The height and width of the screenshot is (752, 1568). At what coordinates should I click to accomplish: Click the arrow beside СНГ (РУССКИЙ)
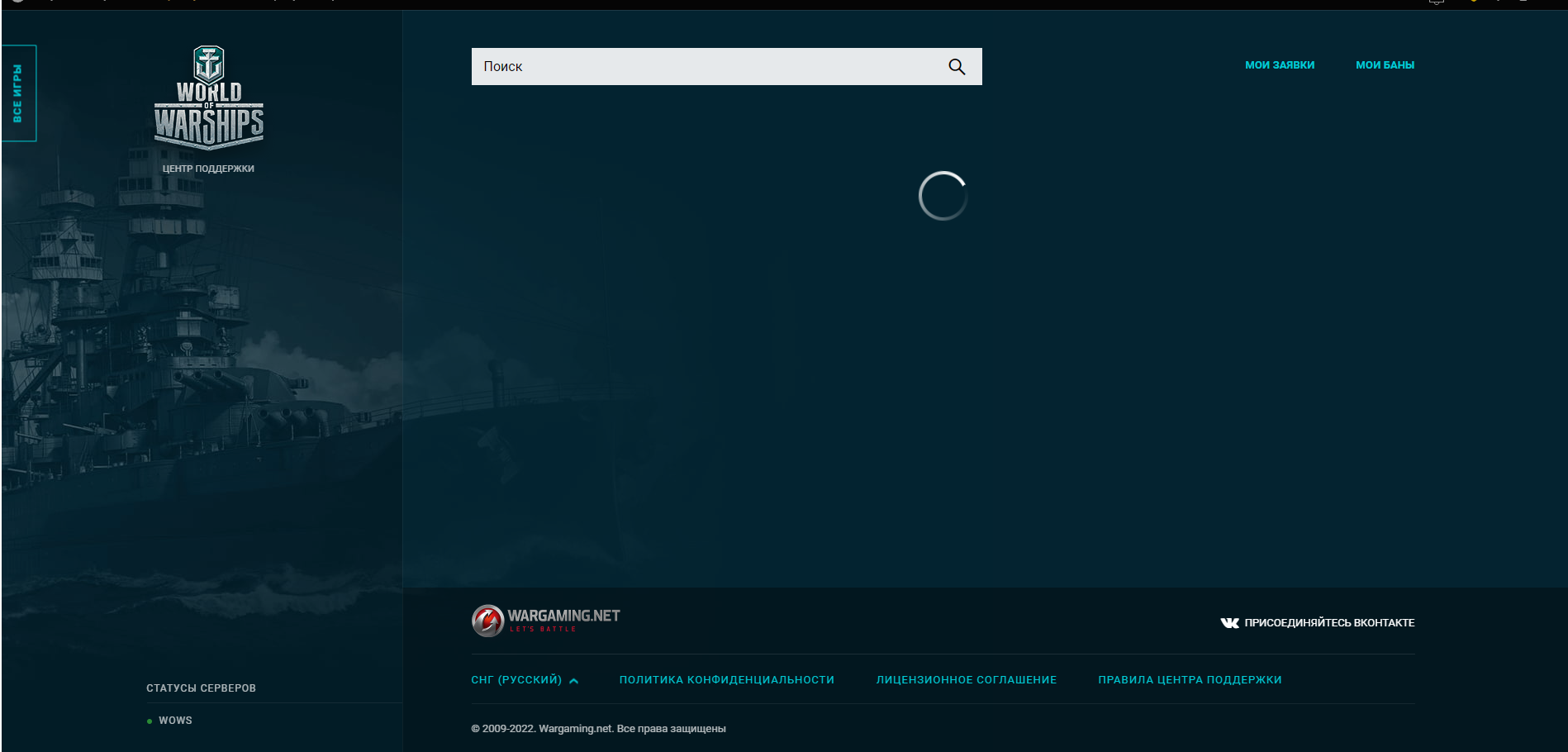coord(574,681)
